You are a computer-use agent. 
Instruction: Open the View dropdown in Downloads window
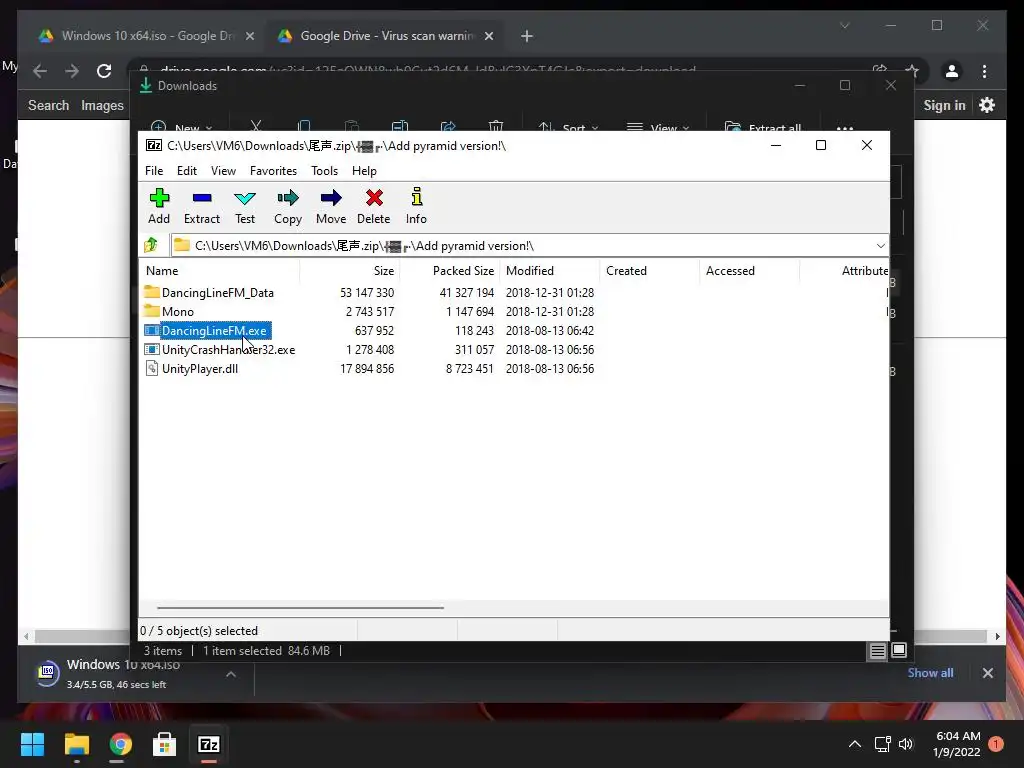[658, 127]
